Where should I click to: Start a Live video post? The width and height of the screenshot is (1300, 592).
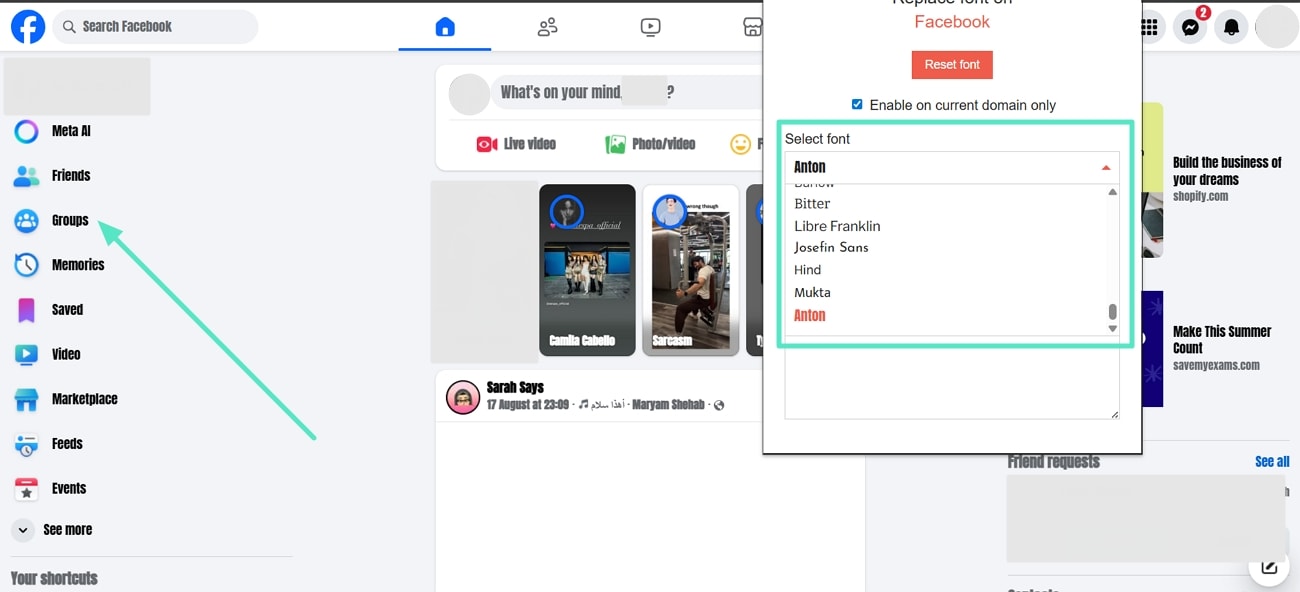tap(516, 144)
